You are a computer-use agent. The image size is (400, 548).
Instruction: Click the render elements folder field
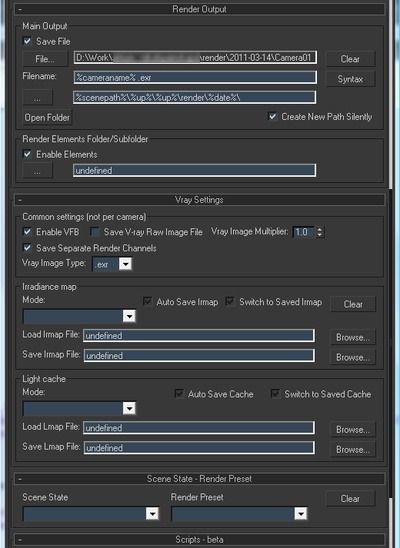coord(195,170)
